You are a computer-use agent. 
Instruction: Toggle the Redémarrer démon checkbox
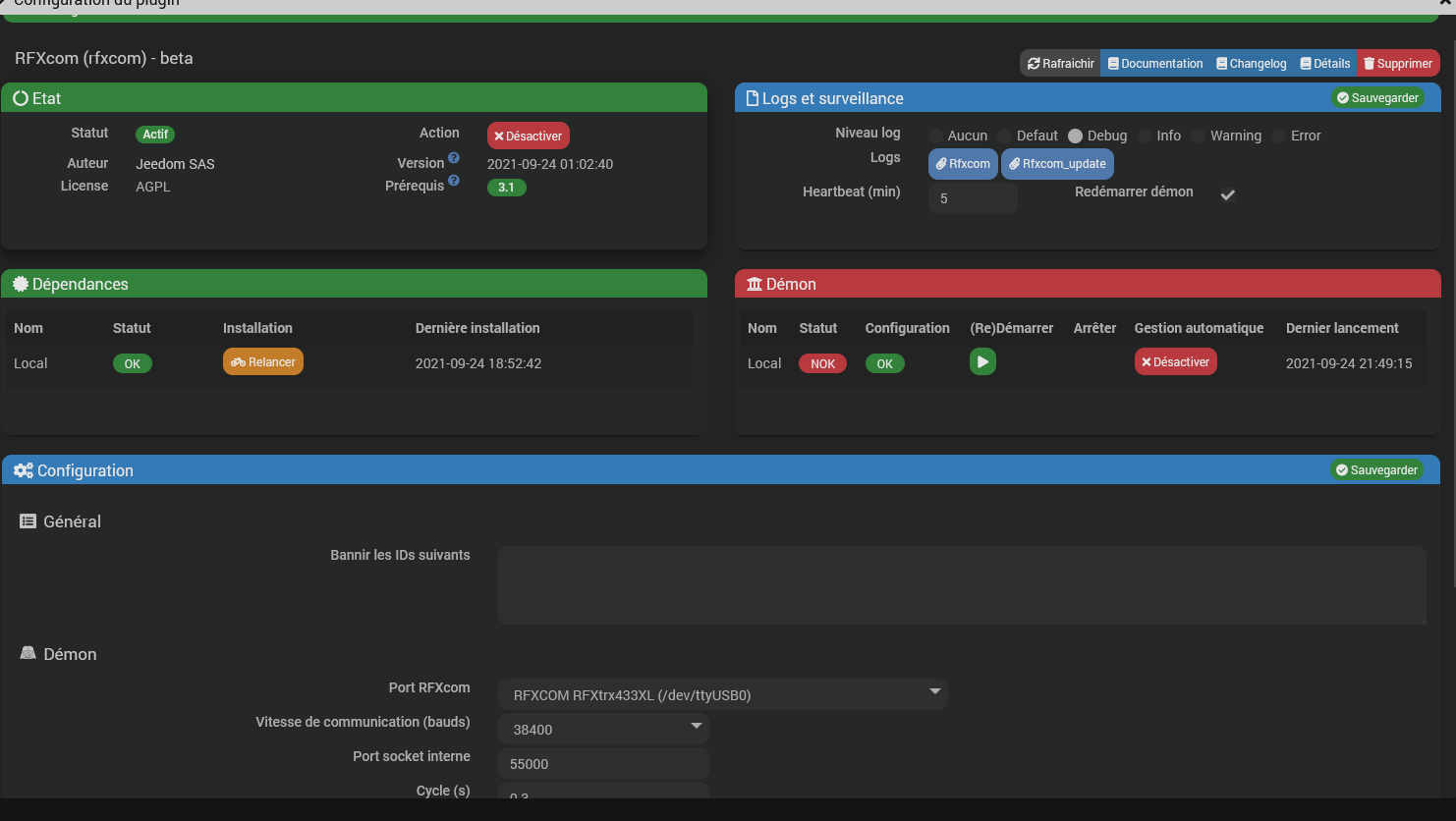(1227, 194)
